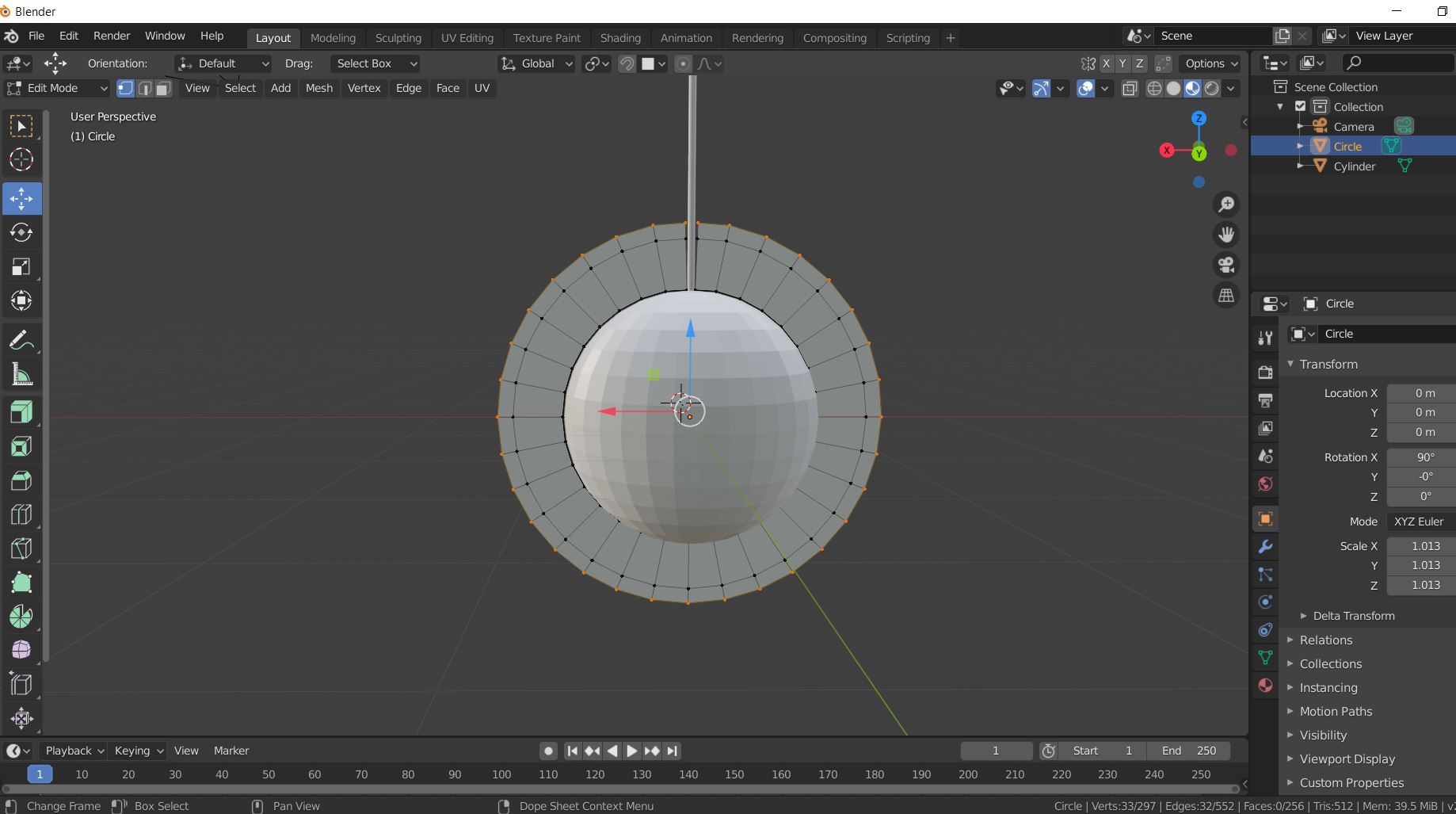
Task: Open the Render menu
Action: (111, 36)
